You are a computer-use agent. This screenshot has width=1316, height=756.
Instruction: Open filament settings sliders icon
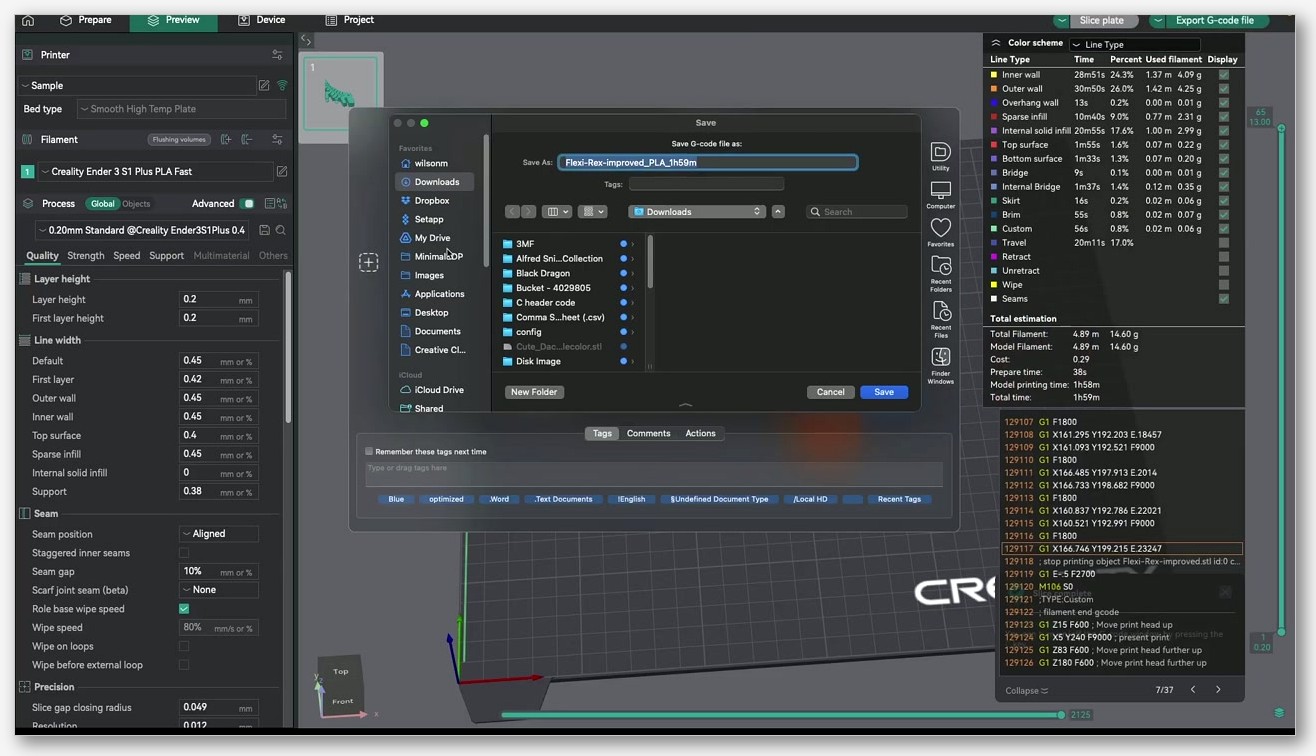(277, 140)
